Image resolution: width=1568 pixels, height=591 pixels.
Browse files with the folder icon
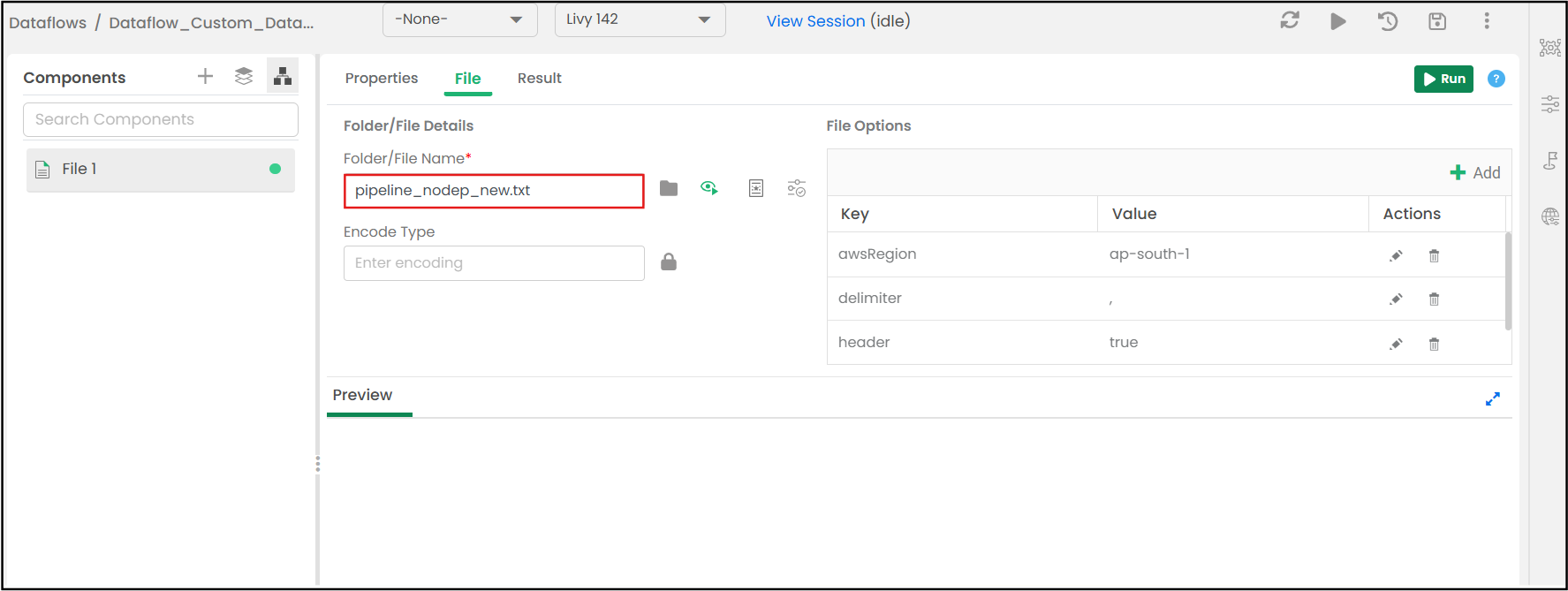point(669,189)
